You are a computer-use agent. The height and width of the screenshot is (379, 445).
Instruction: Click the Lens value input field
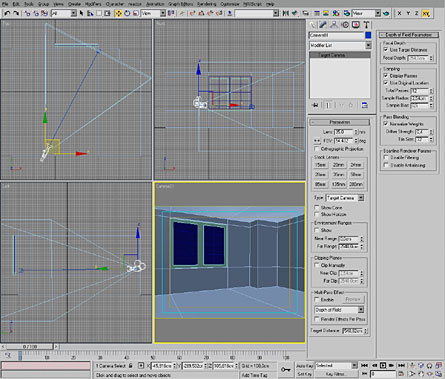(343, 132)
